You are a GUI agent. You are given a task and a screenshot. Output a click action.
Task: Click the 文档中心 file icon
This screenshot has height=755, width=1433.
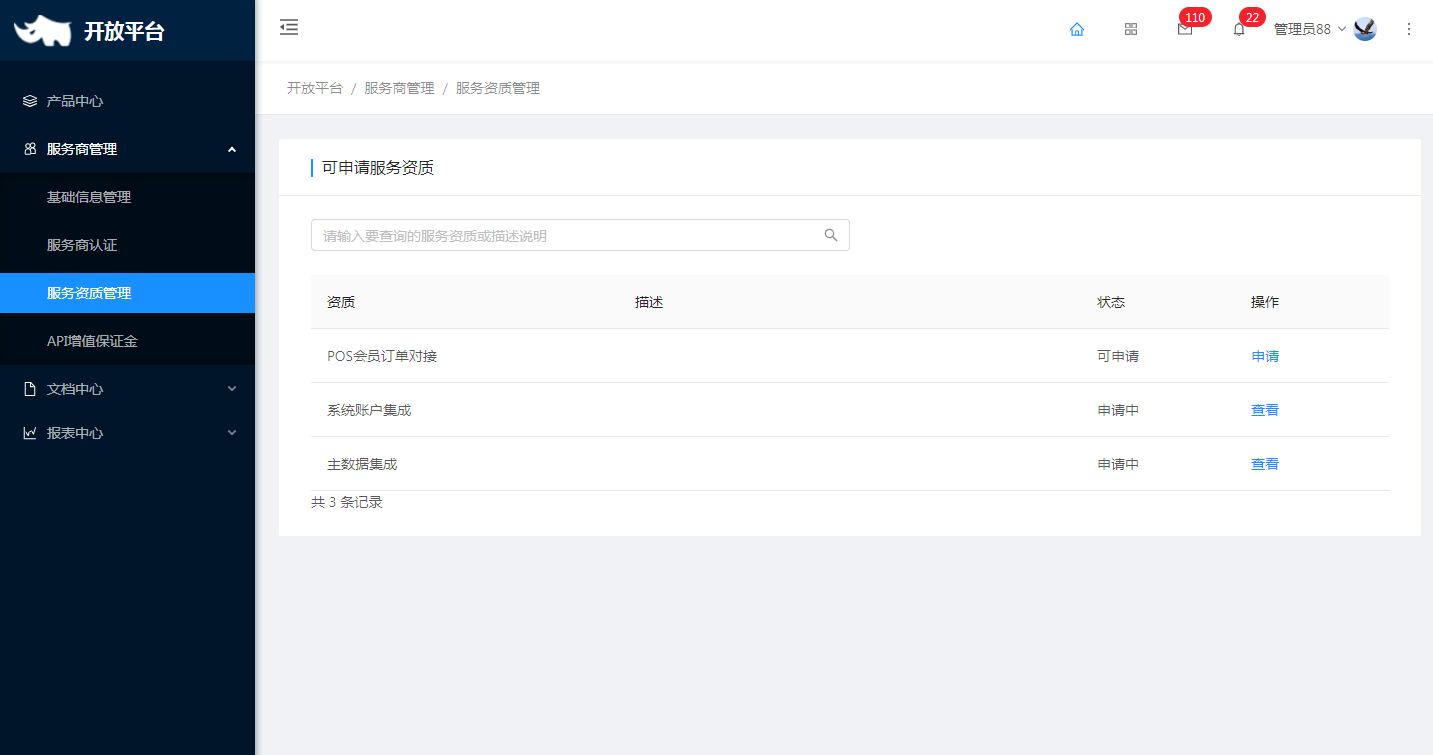tap(30, 389)
